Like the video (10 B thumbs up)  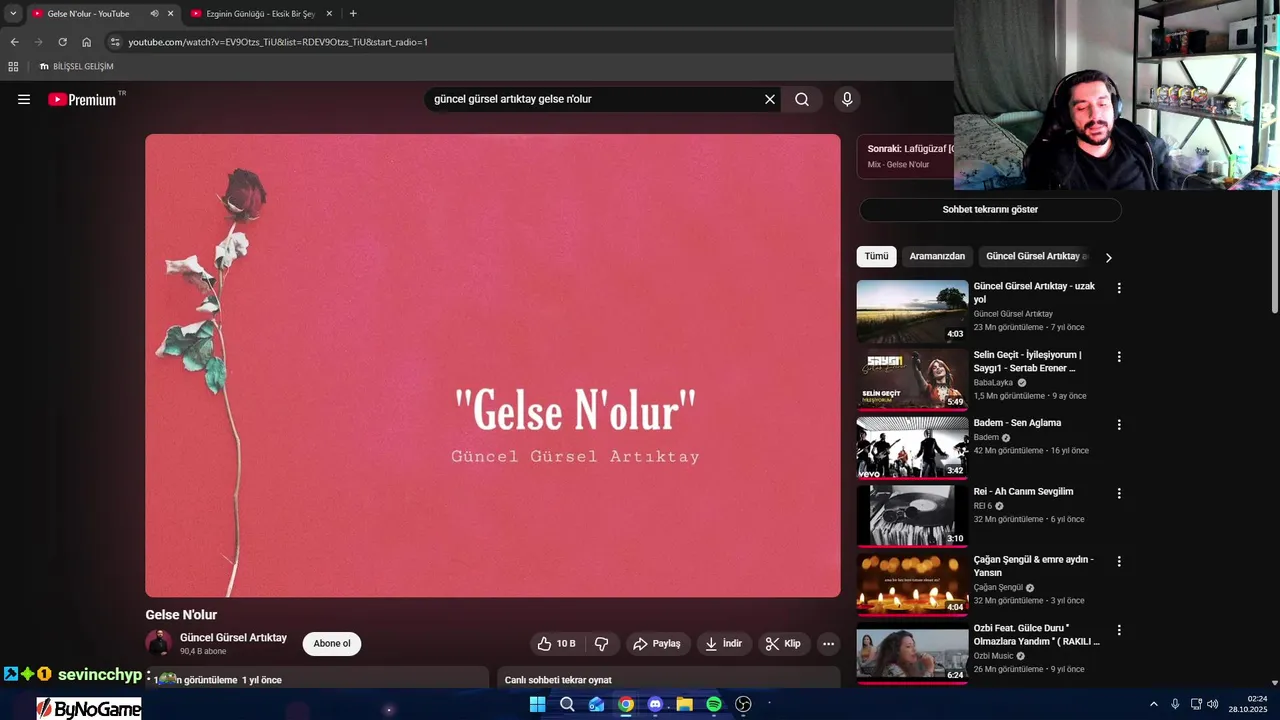pos(557,644)
